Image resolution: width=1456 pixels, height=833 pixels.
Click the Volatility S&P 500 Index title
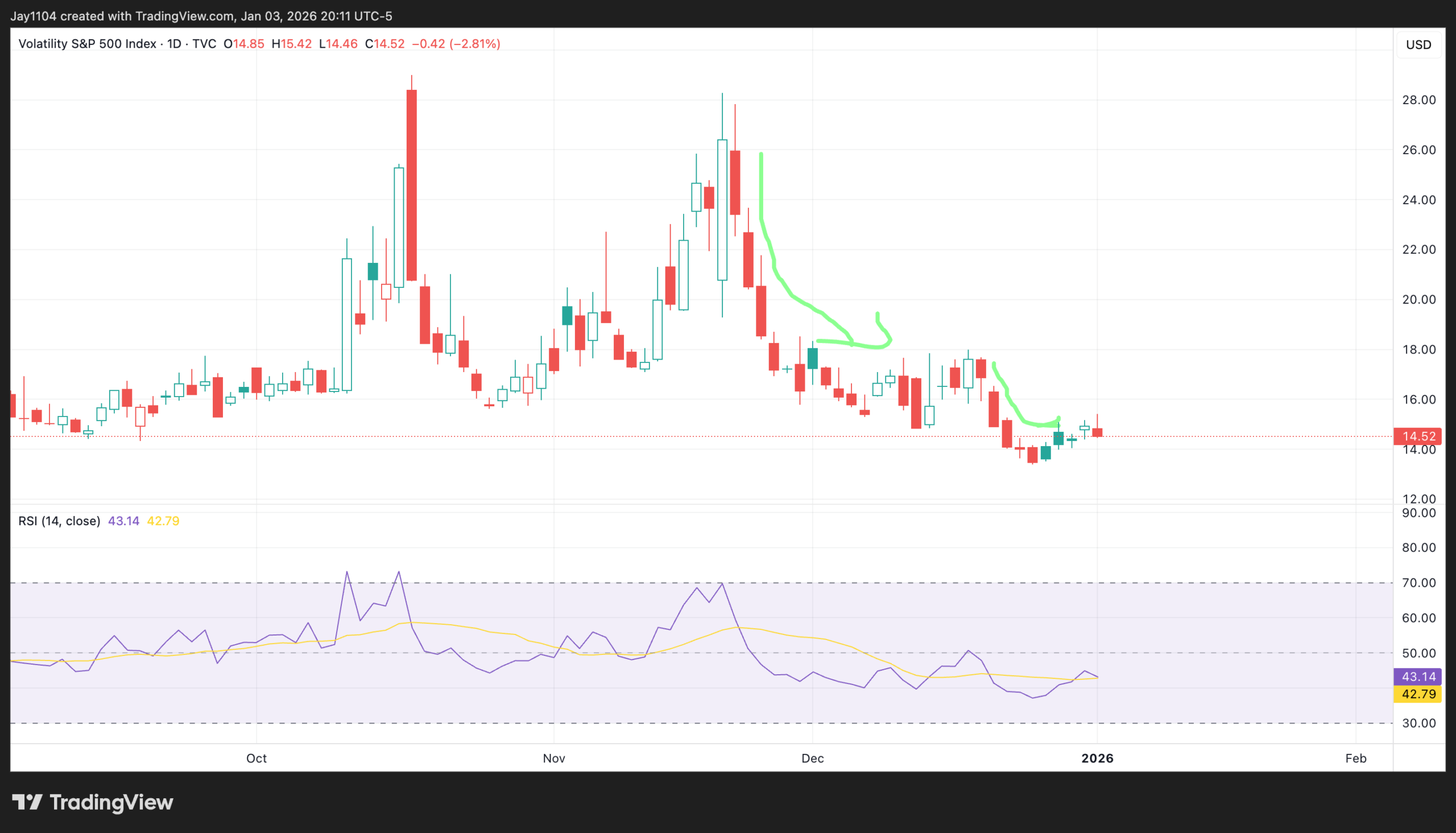88,44
